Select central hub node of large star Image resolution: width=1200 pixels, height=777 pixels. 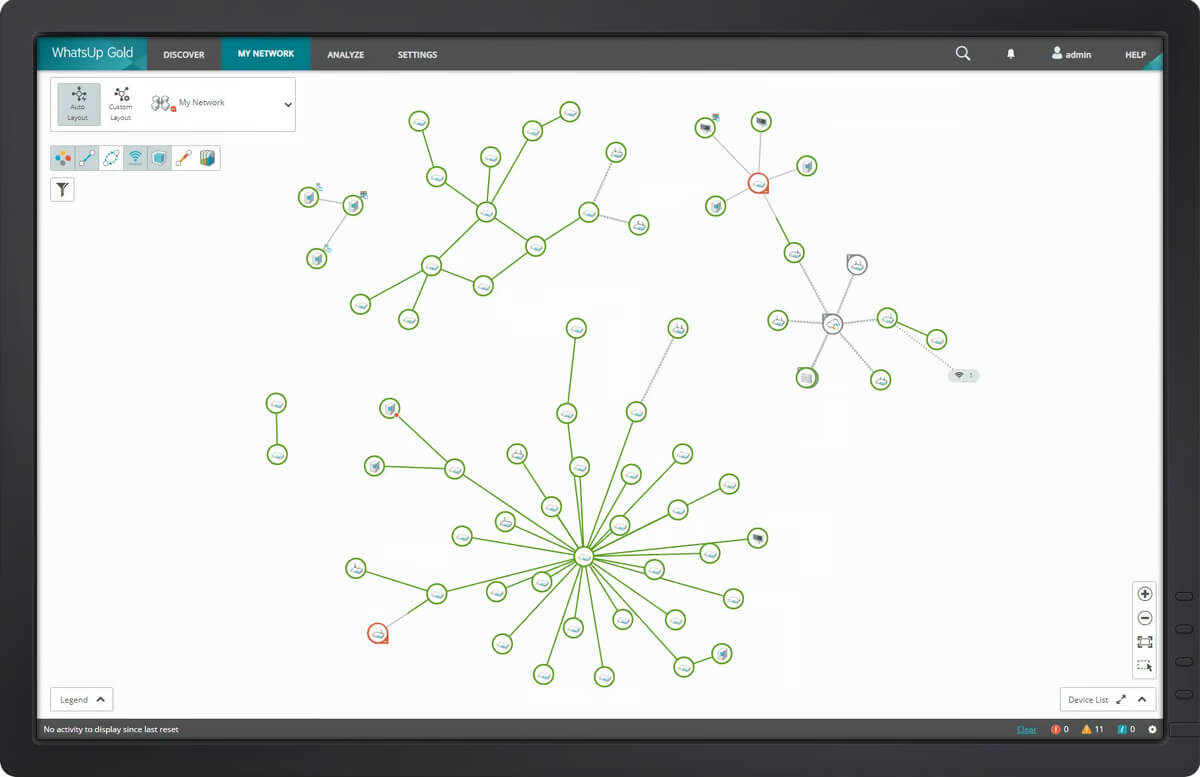pyautogui.click(x=584, y=556)
